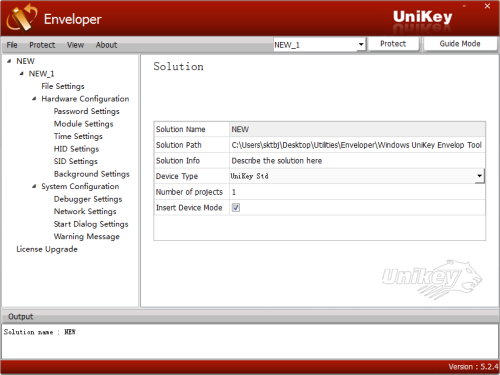This screenshot has height=375, width=500.
Task: Switch to Guide Mode
Action: tap(460, 44)
